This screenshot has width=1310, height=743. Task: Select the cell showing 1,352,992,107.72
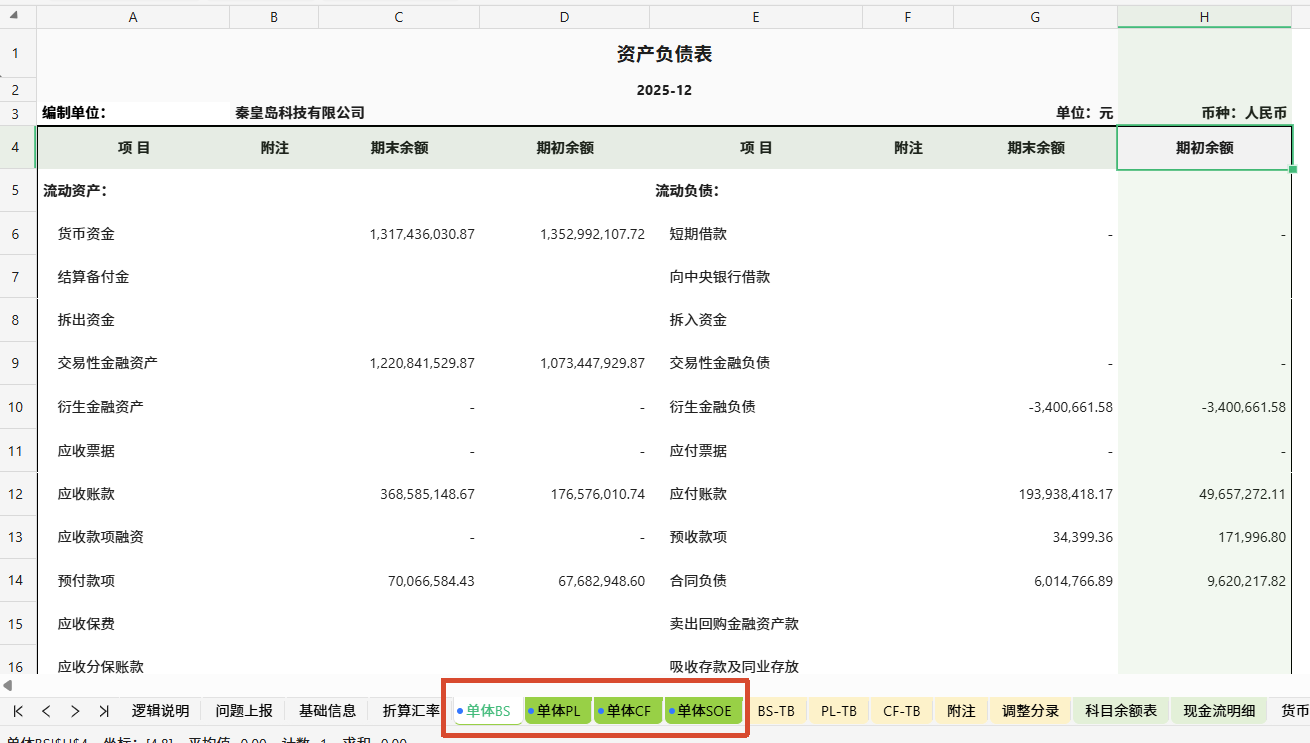(592, 234)
